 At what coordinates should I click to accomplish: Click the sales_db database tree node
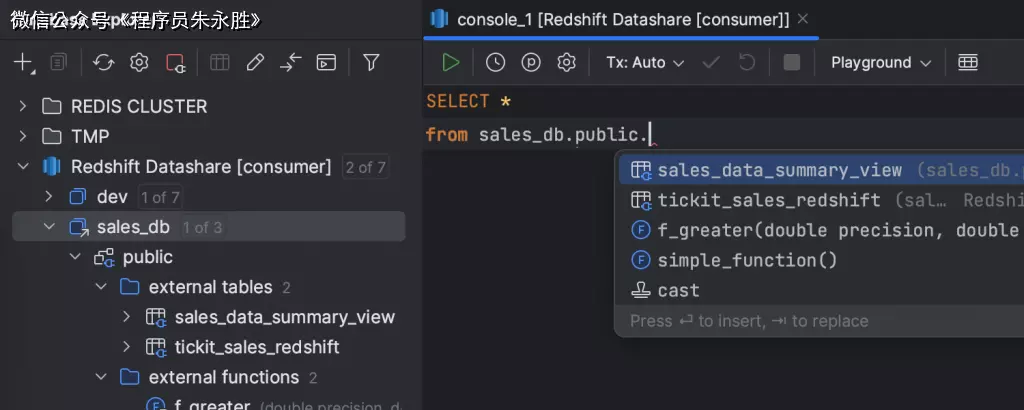click(x=132, y=227)
